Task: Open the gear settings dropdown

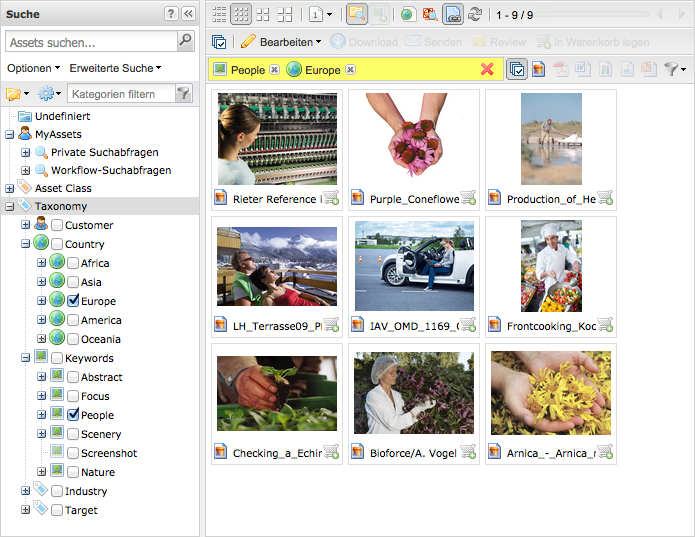Action: coord(49,93)
